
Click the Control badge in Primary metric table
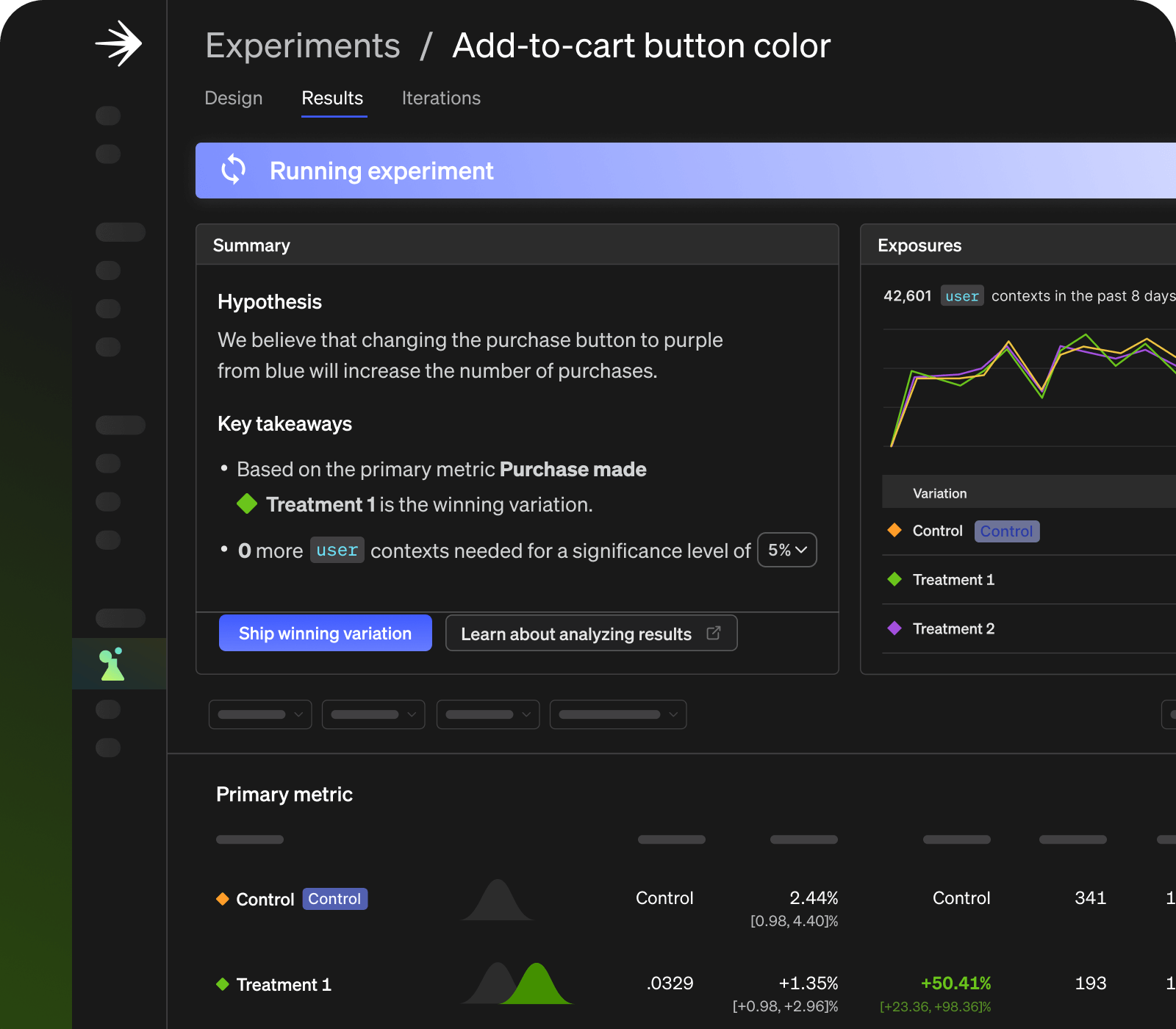pyautogui.click(x=334, y=899)
